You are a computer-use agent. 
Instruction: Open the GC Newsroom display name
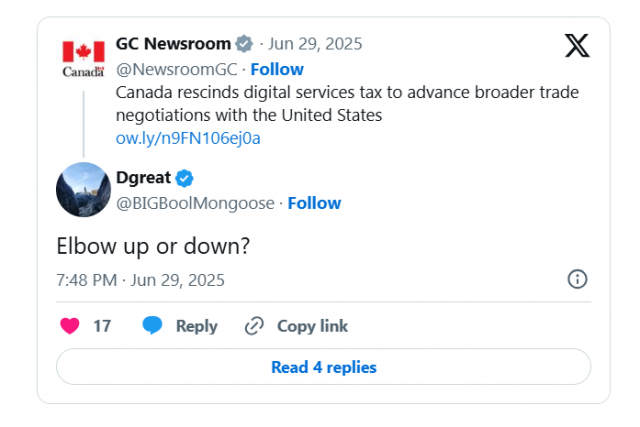pos(173,44)
